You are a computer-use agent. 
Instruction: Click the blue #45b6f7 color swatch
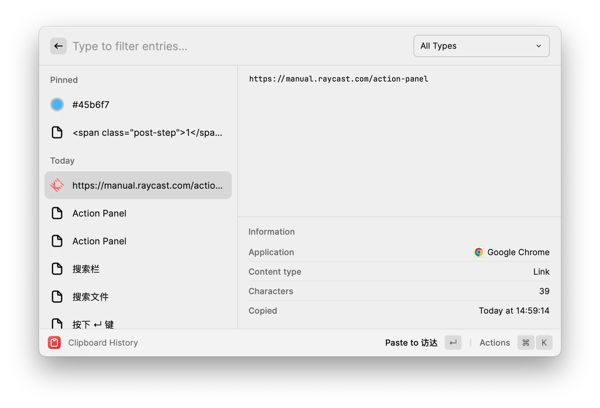(x=57, y=104)
